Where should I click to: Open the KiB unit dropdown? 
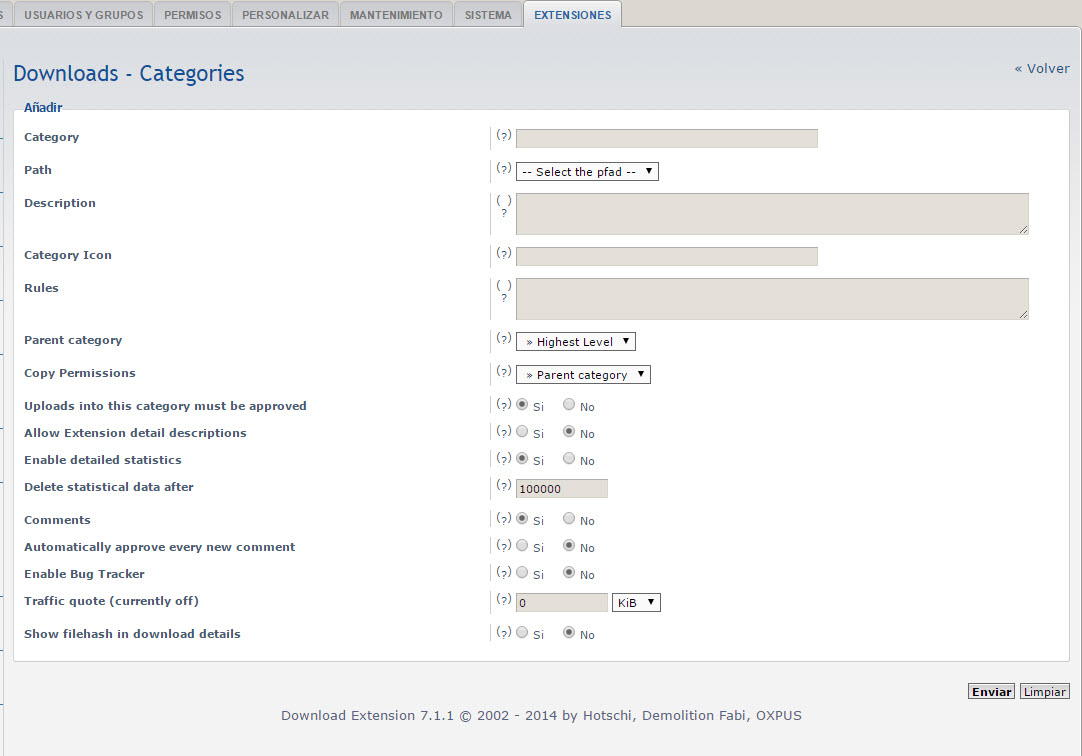click(x=636, y=603)
